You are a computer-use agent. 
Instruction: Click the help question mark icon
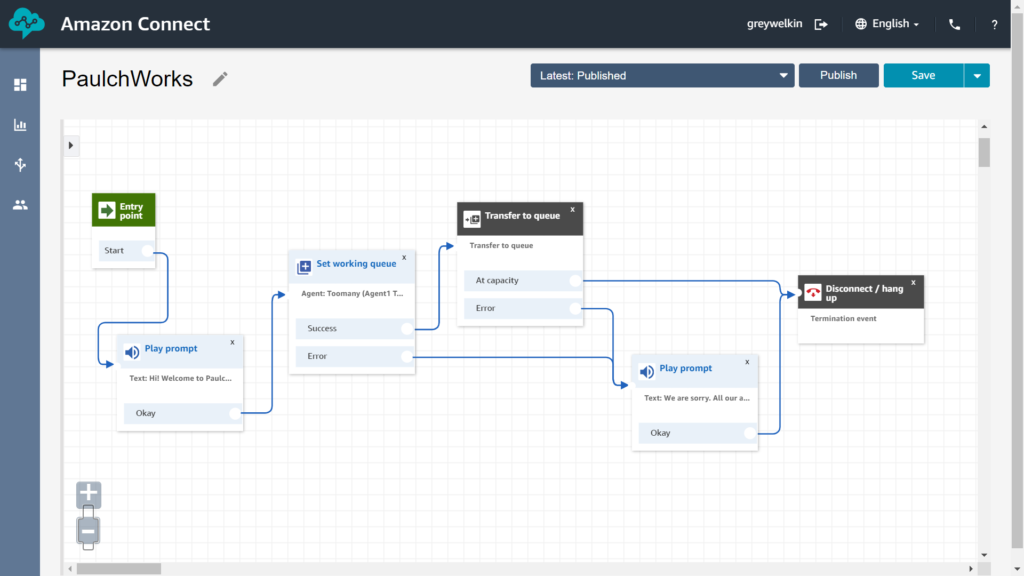[x=994, y=24]
